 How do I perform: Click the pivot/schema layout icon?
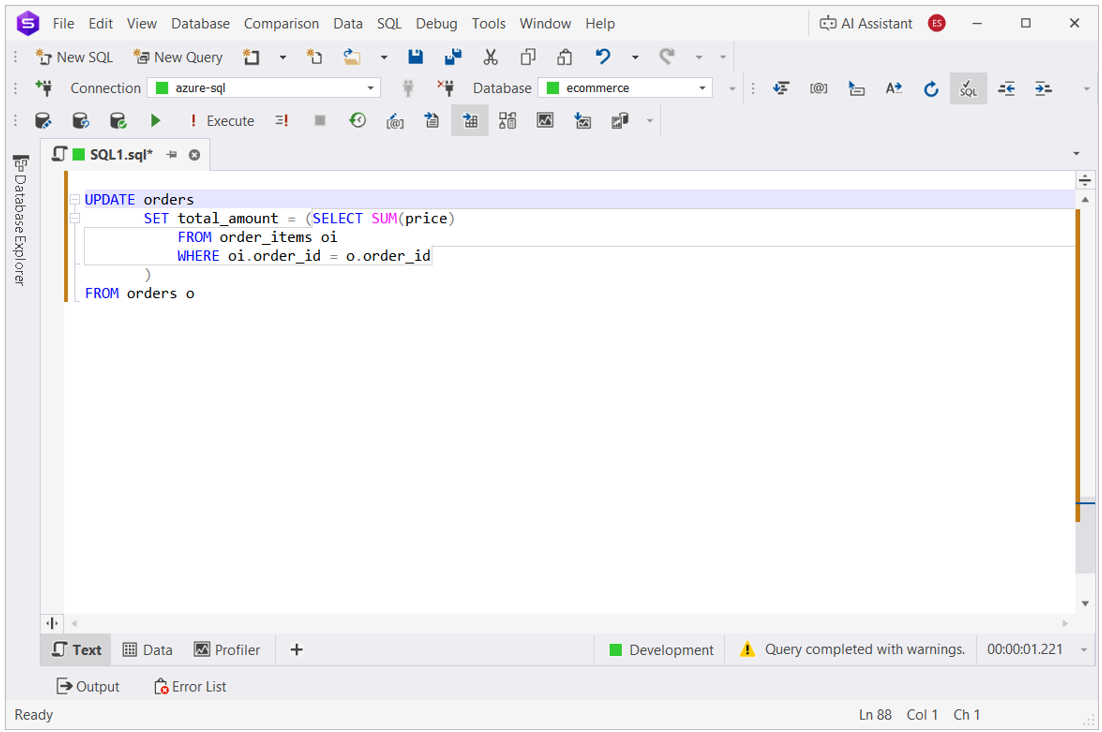[x=507, y=121]
